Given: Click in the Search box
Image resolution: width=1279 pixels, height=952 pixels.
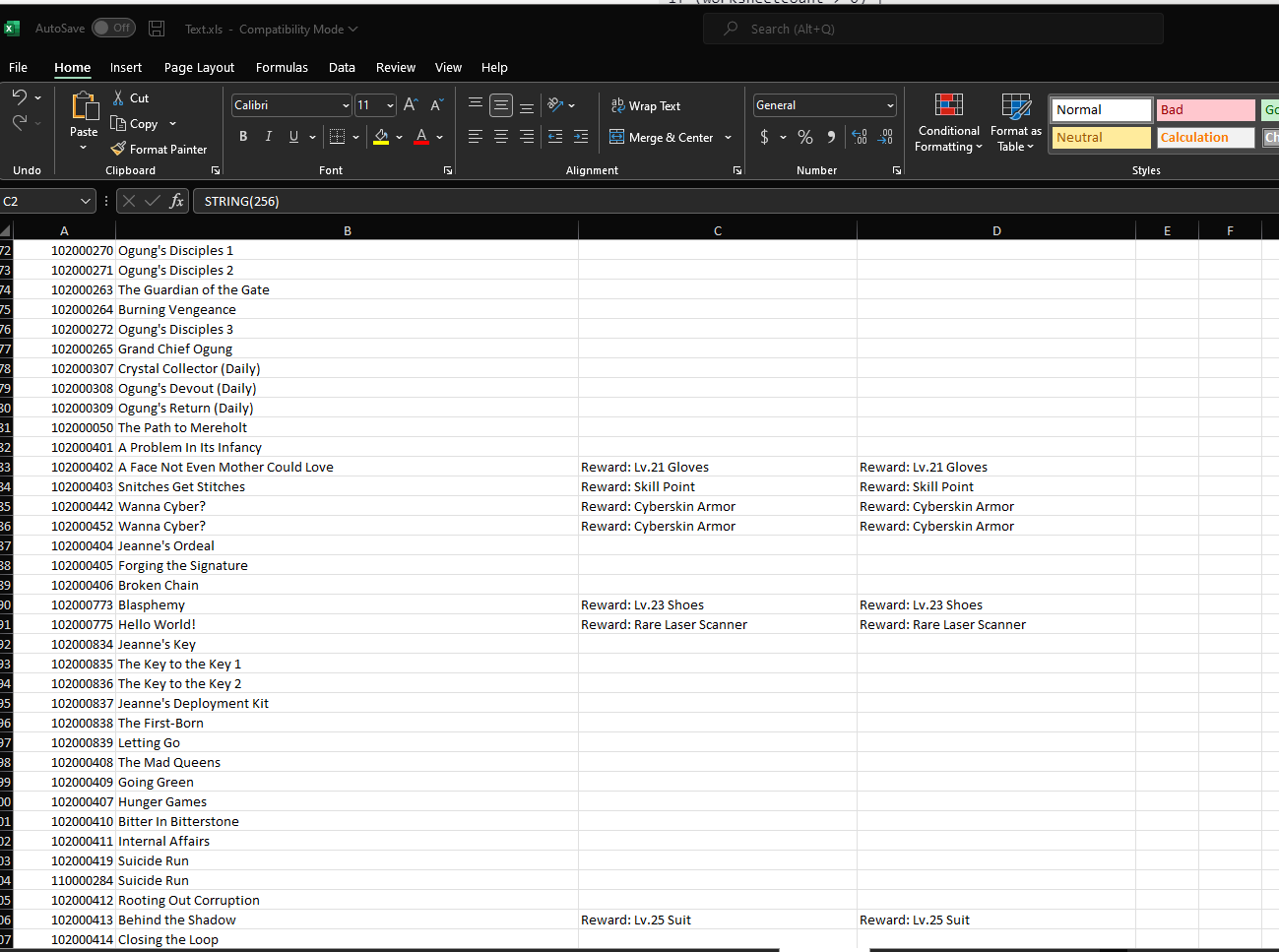Looking at the screenshot, I should (933, 29).
